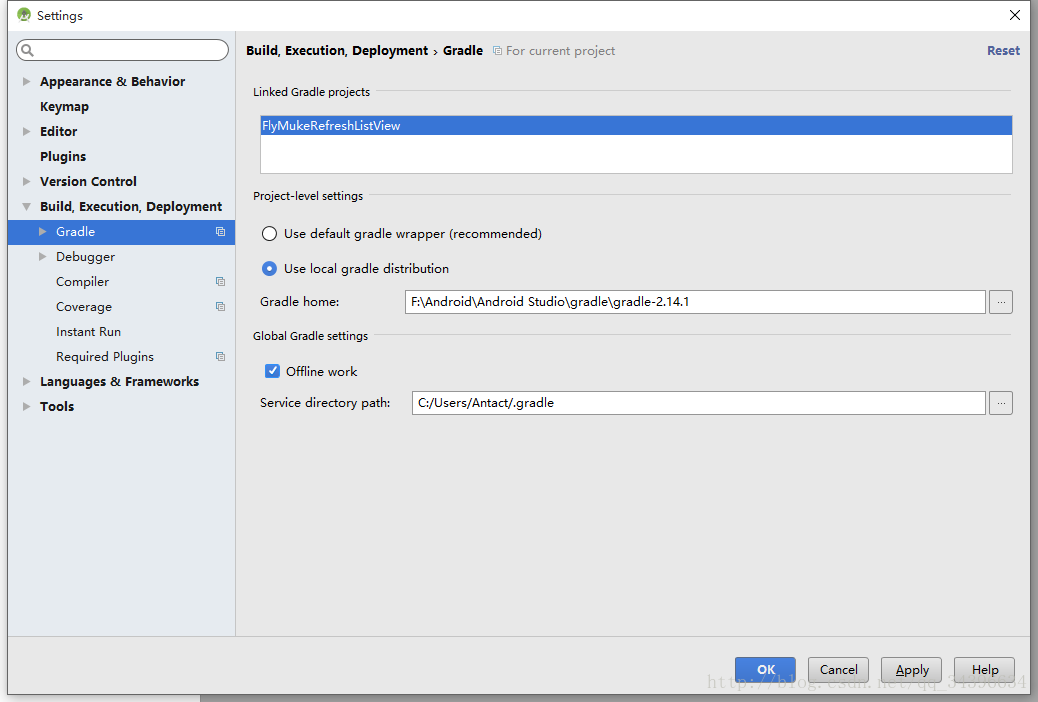Click the Android Studio icon in title bar
Image resolution: width=1038 pixels, height=702 pixels.
(x=24, y=15)
